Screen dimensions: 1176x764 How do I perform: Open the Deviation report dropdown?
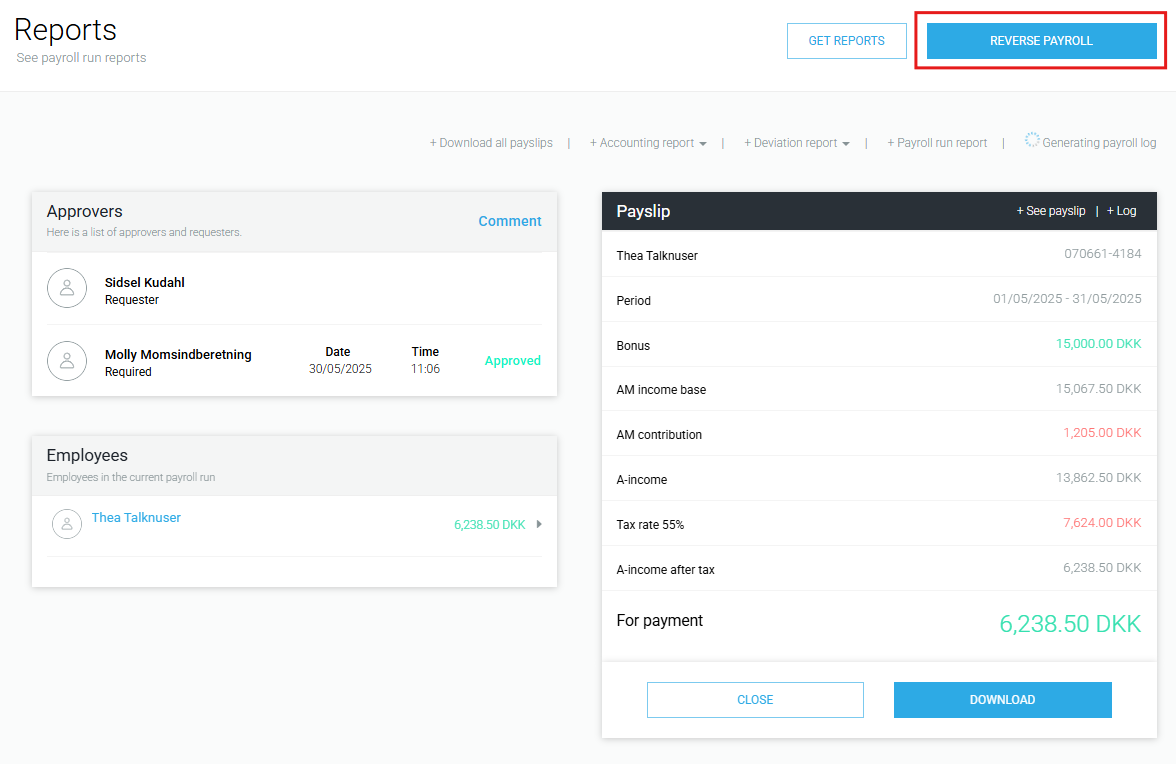coord(797,143)
